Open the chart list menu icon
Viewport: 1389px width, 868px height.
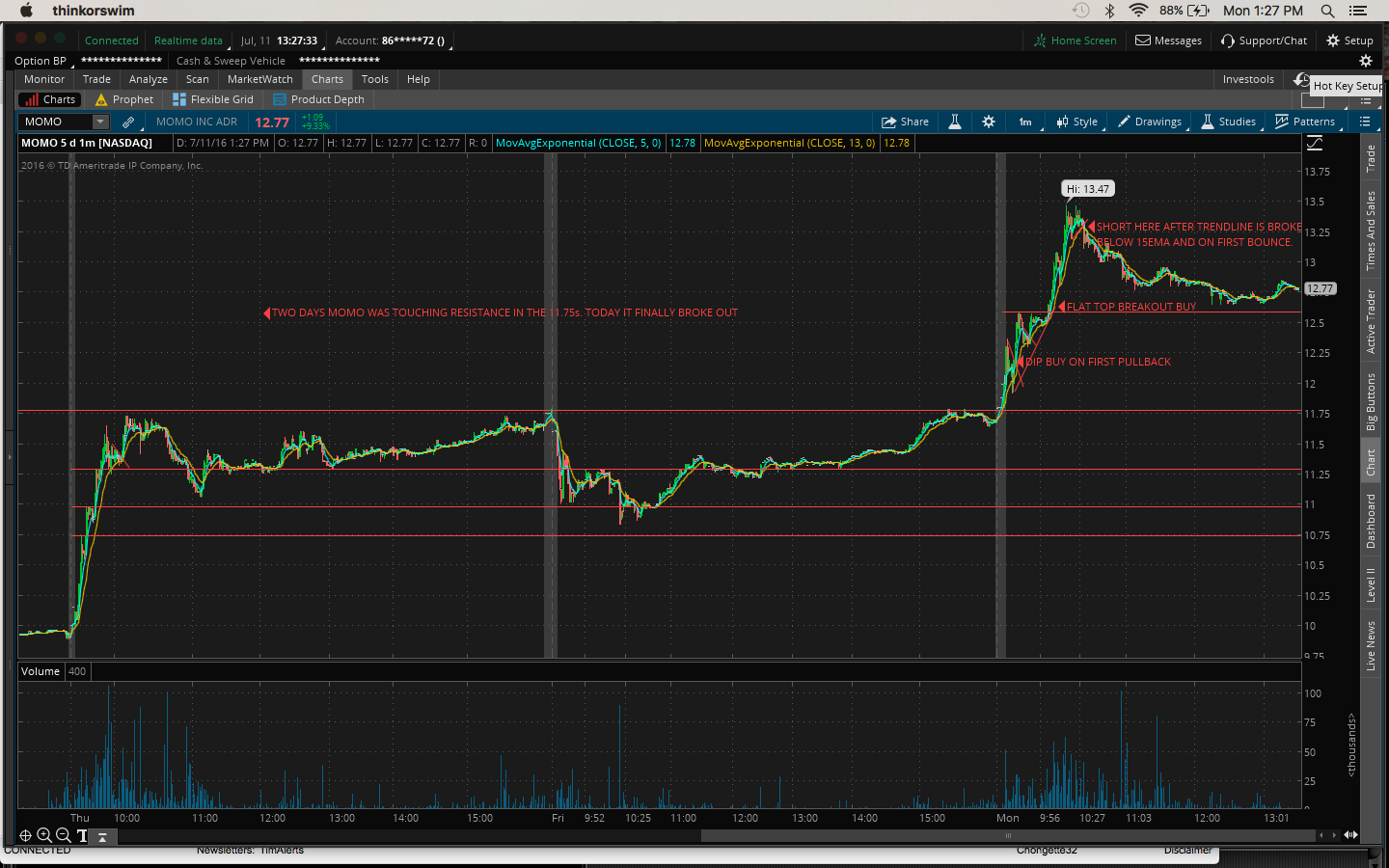(x=1365, y=122)
